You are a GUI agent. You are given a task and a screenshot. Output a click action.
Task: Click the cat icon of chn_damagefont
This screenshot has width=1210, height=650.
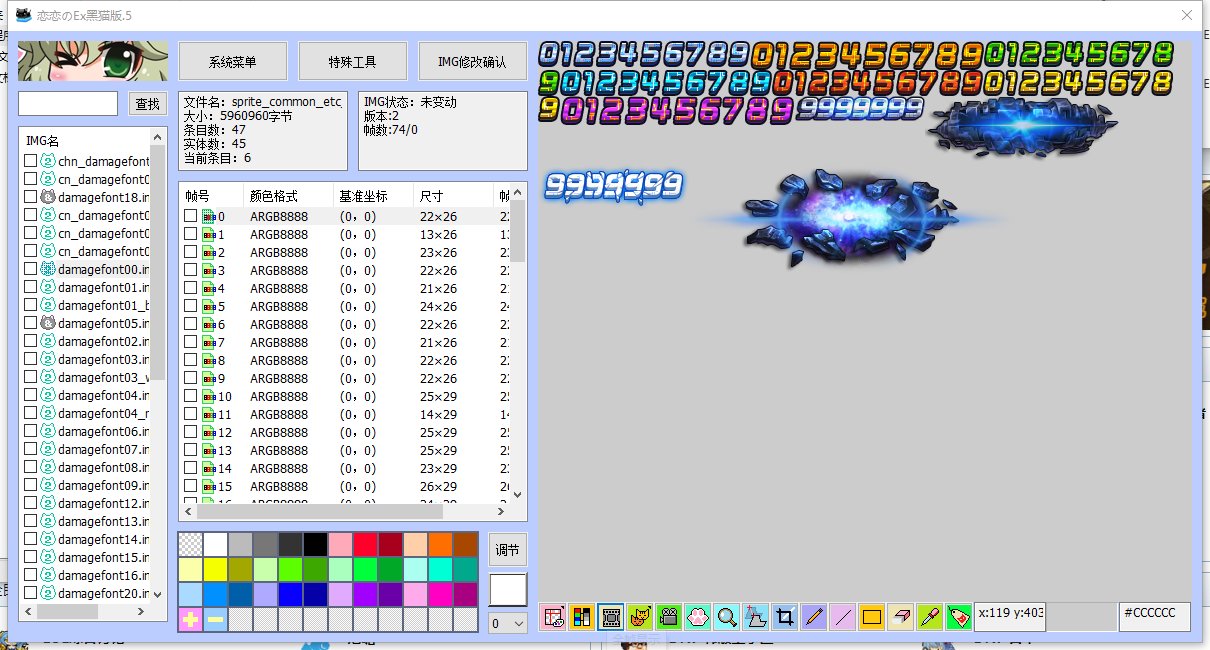(x=47, y=161)
